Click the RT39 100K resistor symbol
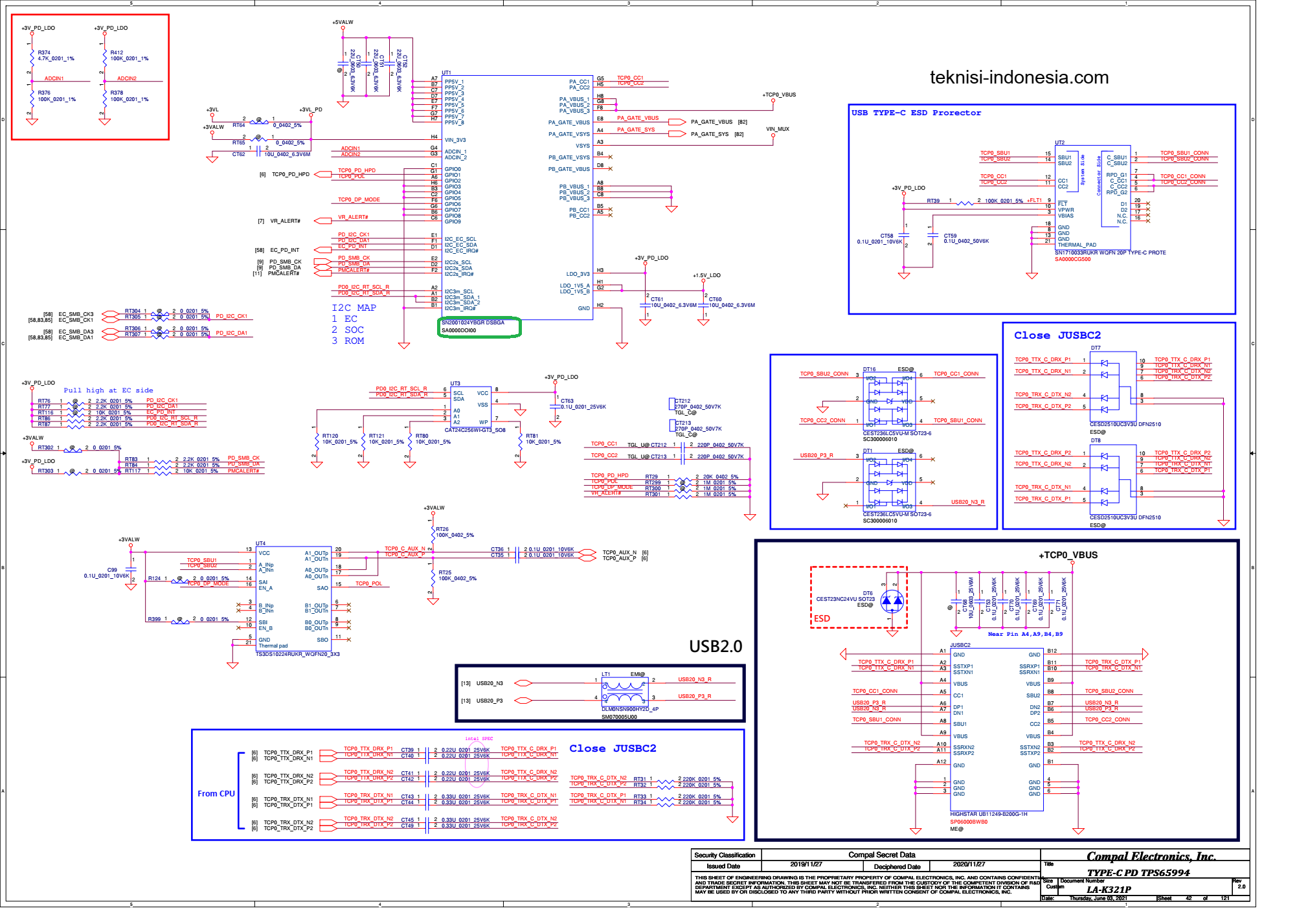The image size is (1308, 924). [x=965, y=203]
